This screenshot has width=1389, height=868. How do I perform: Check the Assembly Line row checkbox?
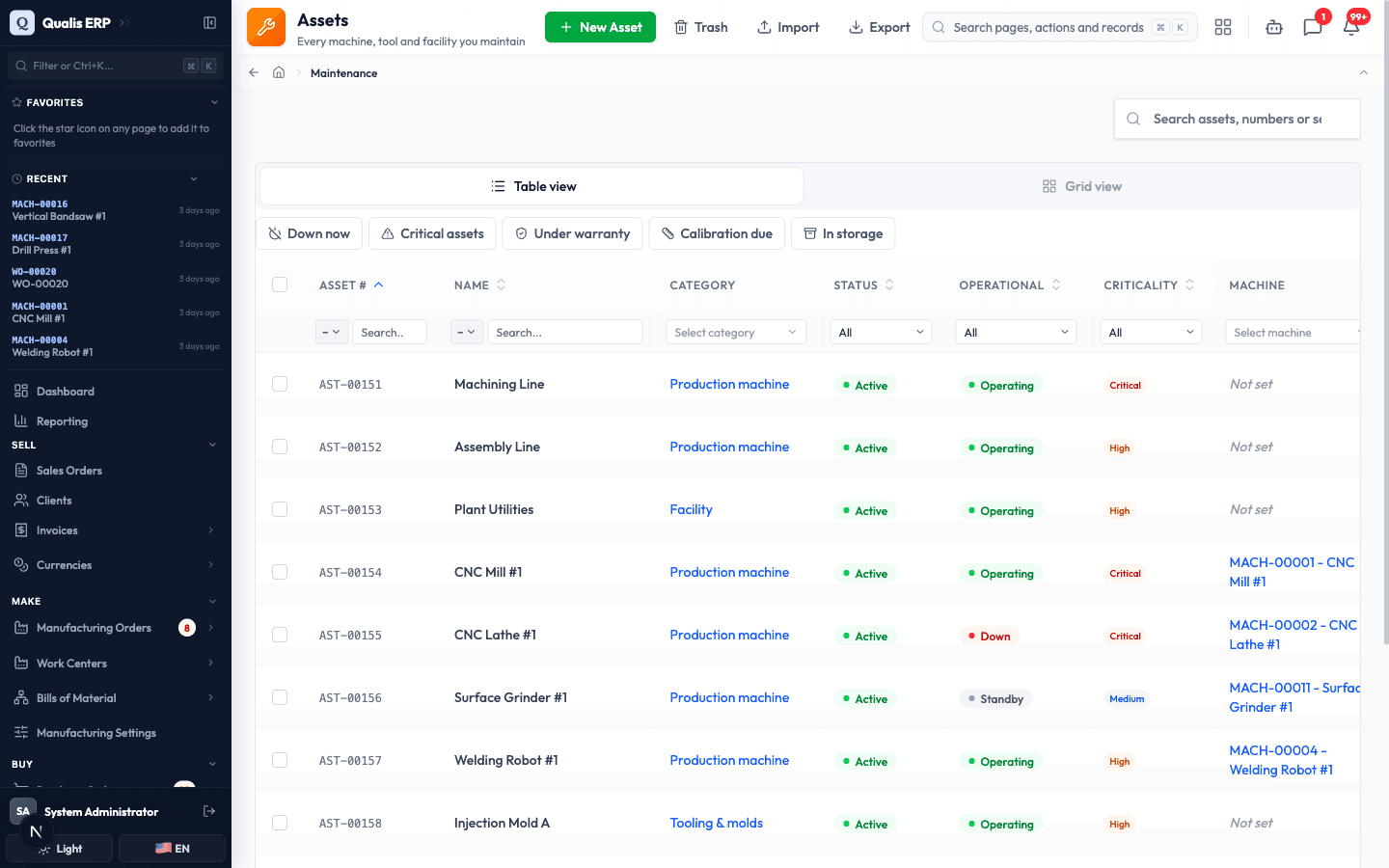tap(280, 447)
